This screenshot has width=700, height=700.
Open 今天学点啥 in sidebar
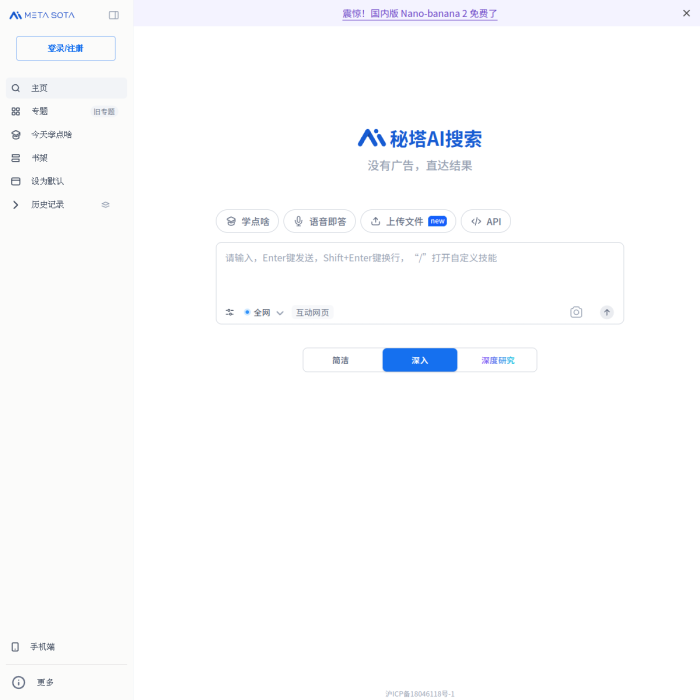tap(66, 134)
